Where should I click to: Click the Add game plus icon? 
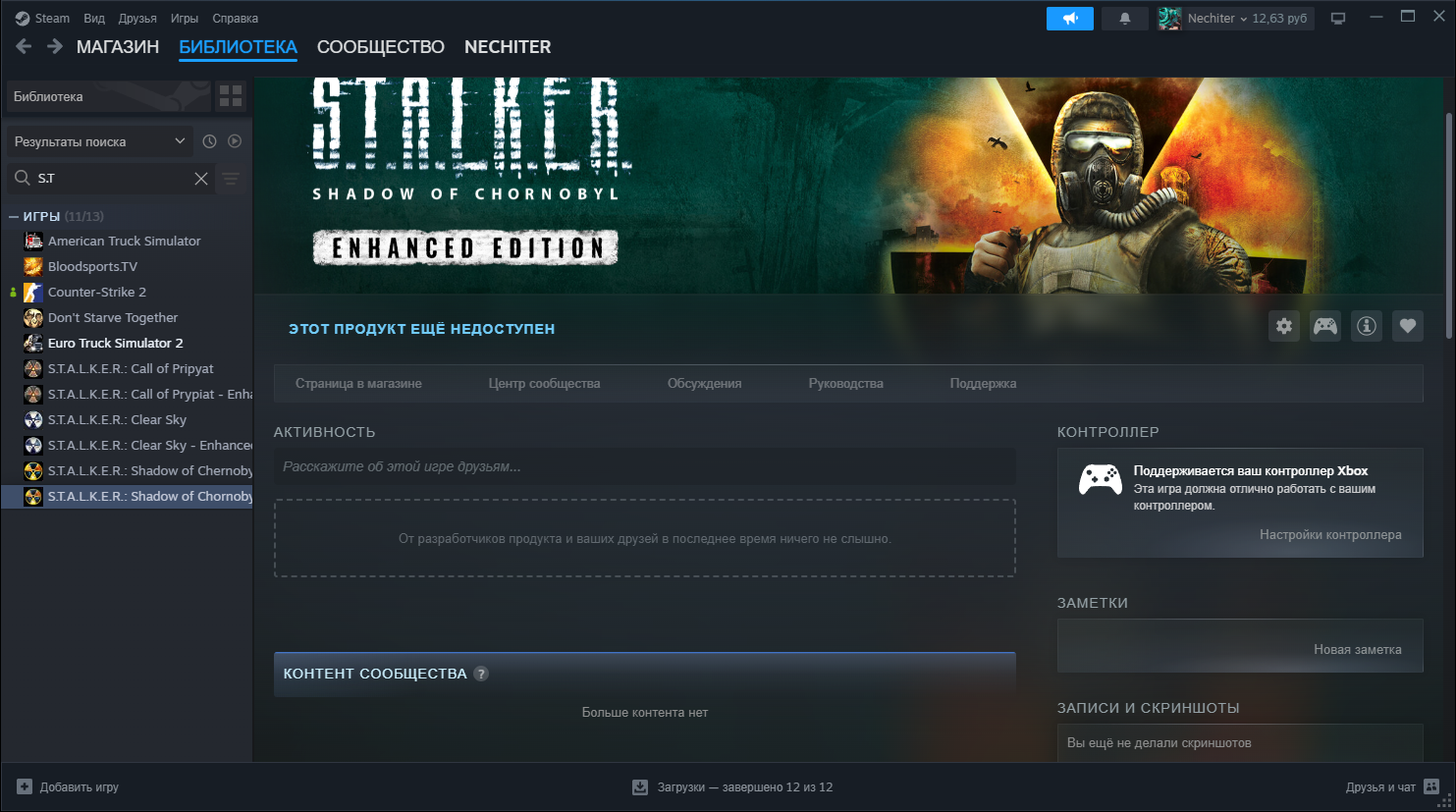(25, 787)
